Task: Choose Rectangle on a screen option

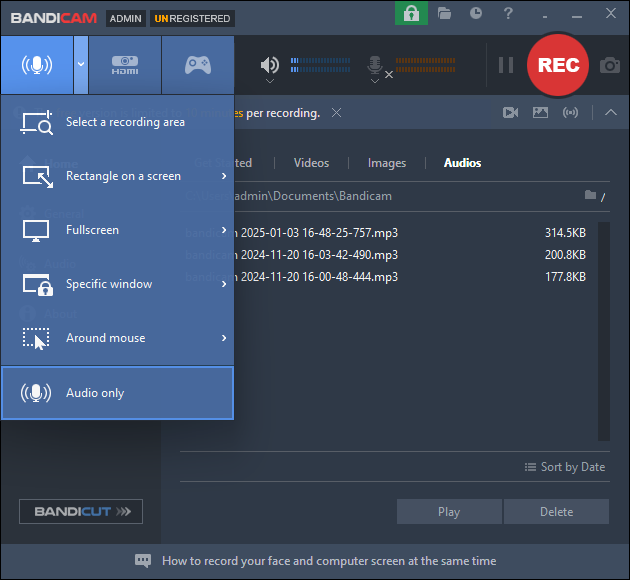Action: [117, 176]
